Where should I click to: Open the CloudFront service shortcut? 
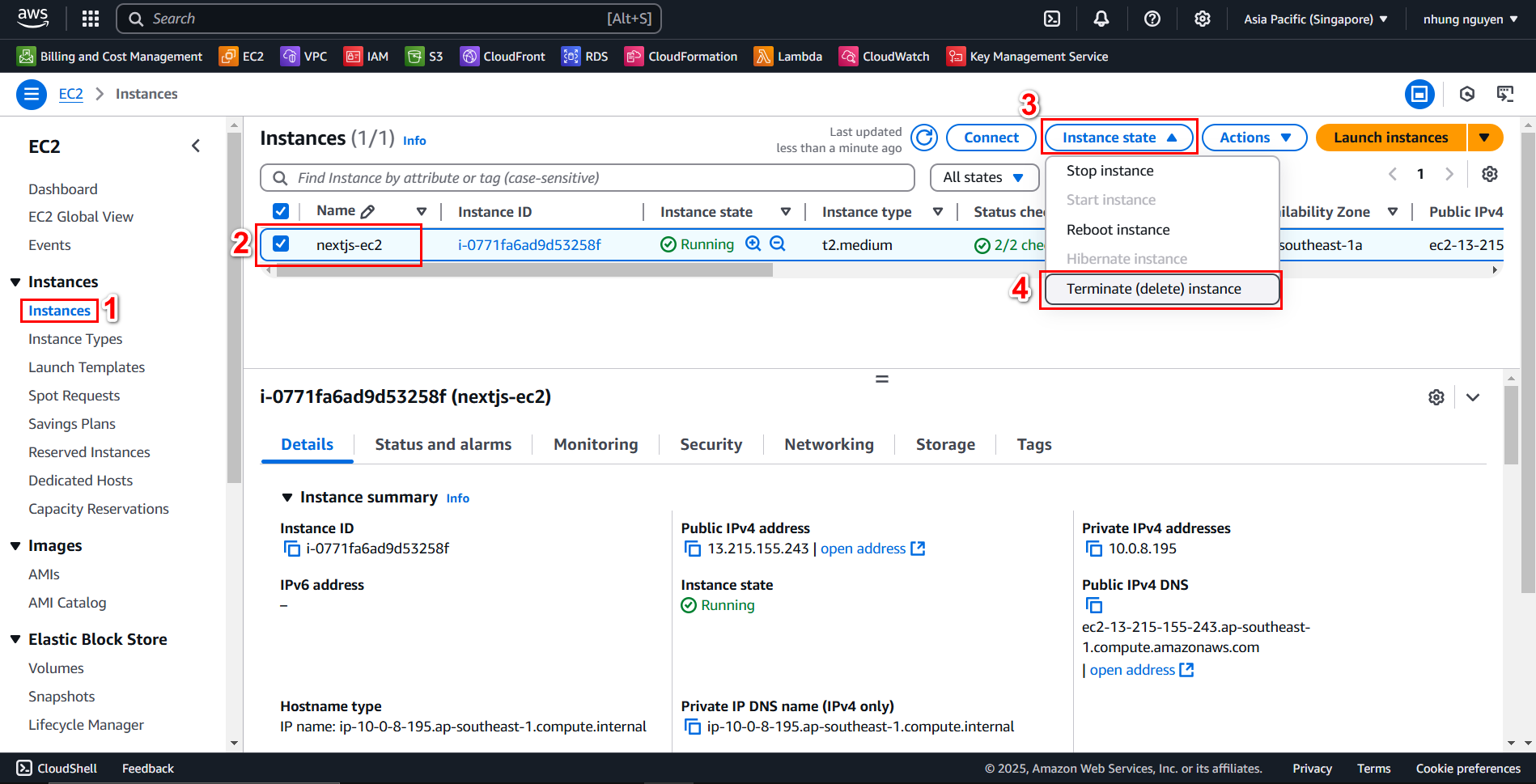[x=503, y=57]
